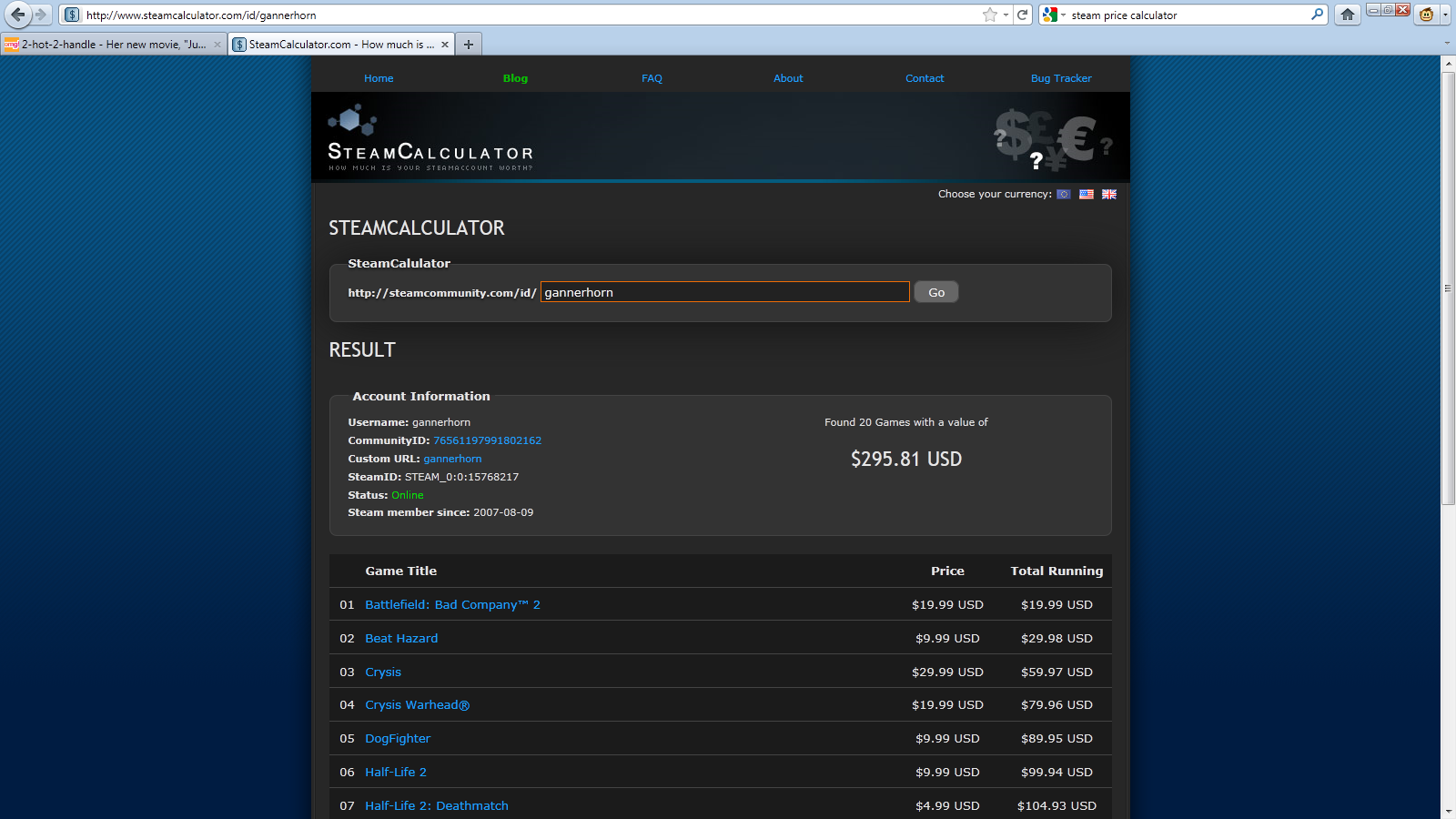Click the 'Found 20 Games with a value of' text
The height and width of the screenshot is (819, 1456).
point(906,422)
